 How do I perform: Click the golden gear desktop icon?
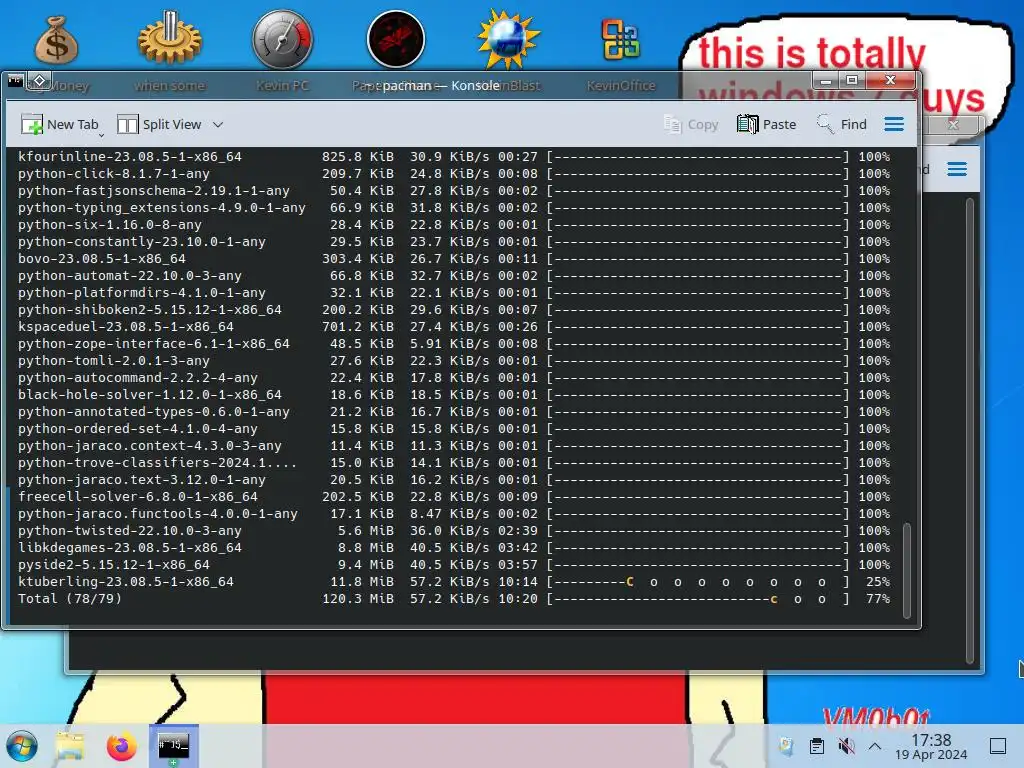[x=170, y=38]
